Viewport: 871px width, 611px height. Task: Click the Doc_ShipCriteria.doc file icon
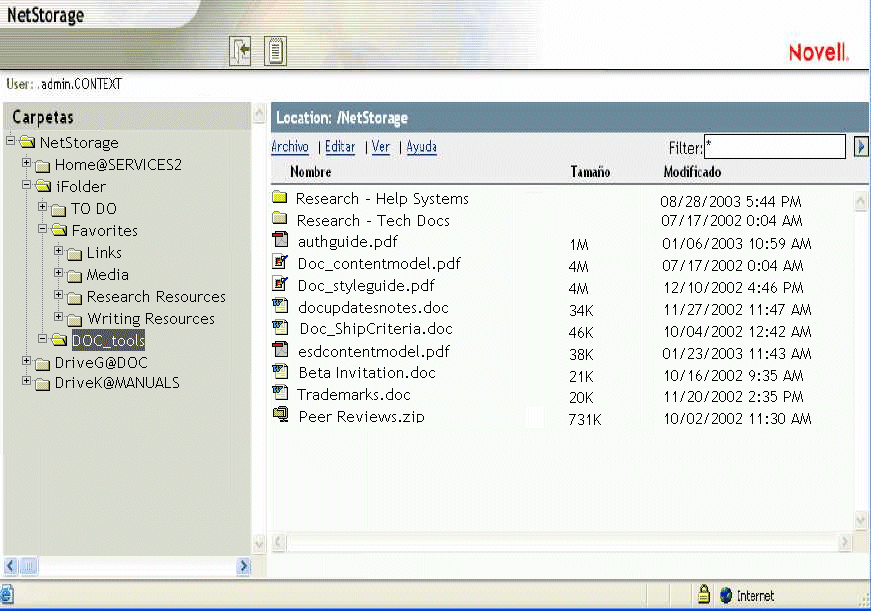(281, 327)
